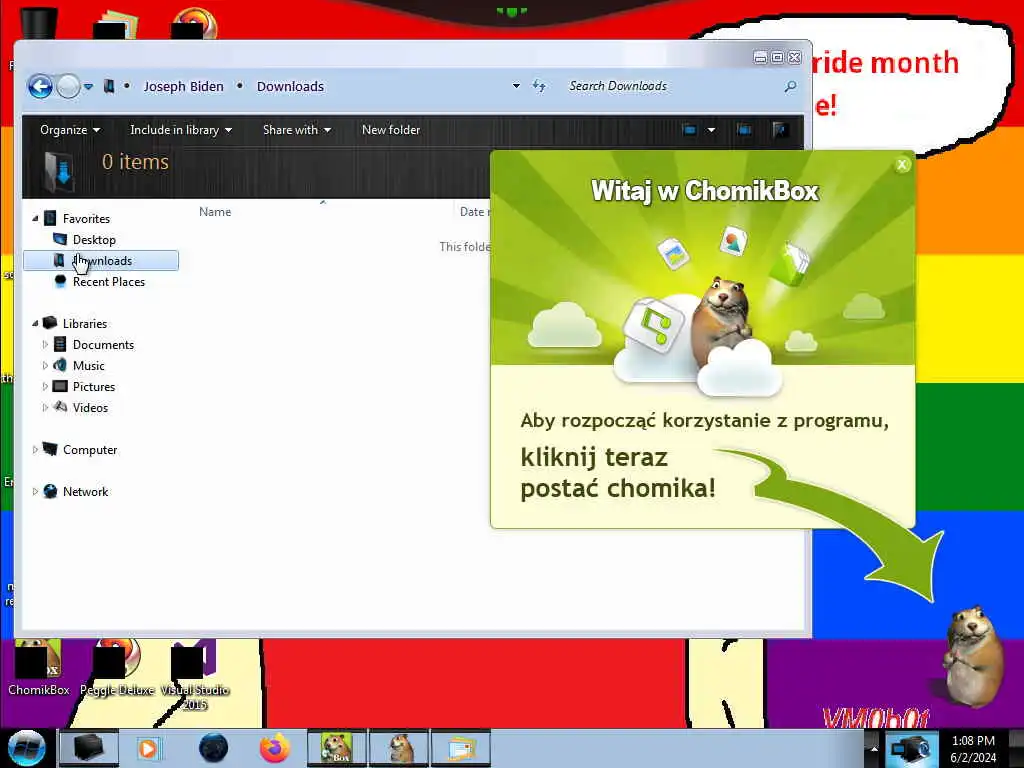Click the search magnifier icon
Viewport: 1024px width, 768px height.
(790, 86)
